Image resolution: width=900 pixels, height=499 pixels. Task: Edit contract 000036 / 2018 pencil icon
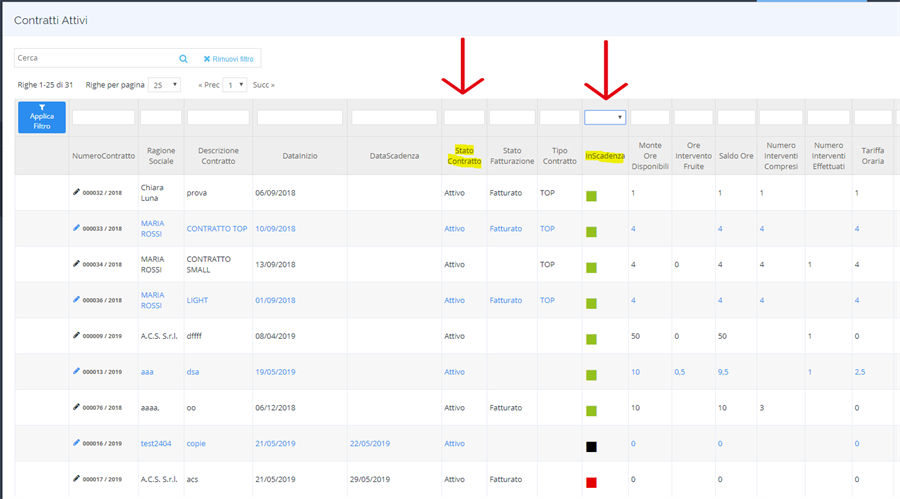[x=76, y=299]
